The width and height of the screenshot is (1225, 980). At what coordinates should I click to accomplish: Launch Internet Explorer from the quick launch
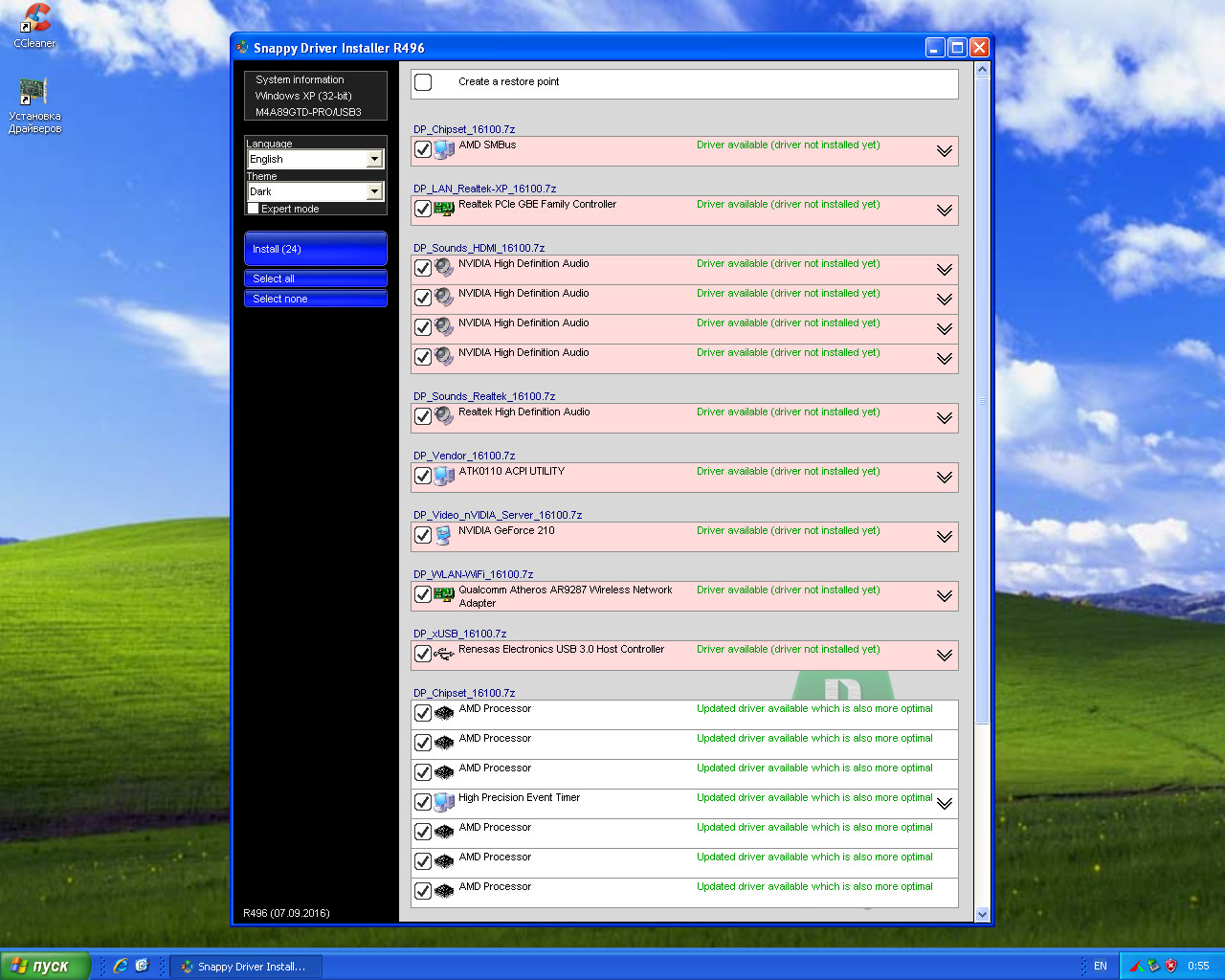(121, 966)
